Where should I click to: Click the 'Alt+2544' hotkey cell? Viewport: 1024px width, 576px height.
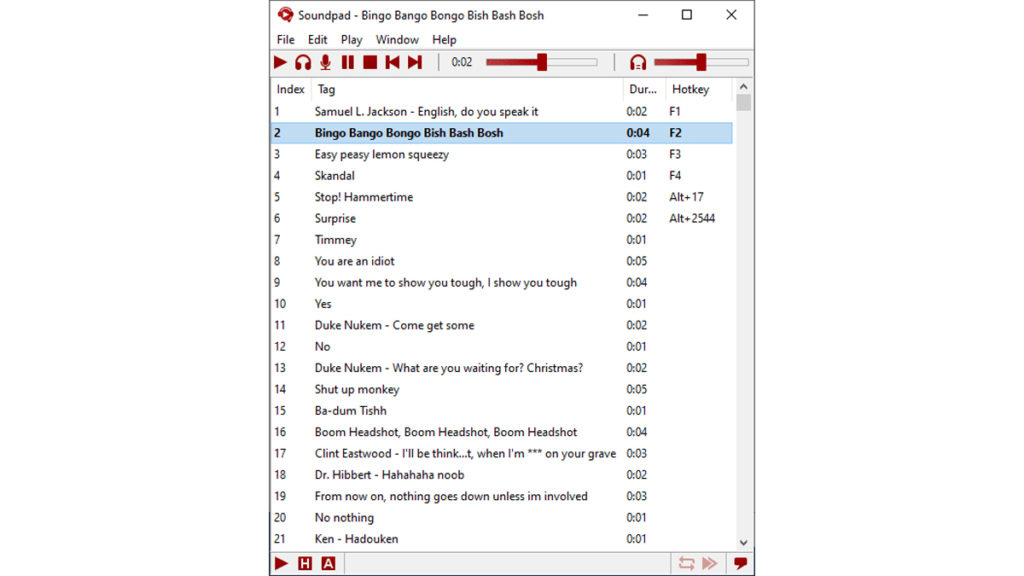coord(692,218)
